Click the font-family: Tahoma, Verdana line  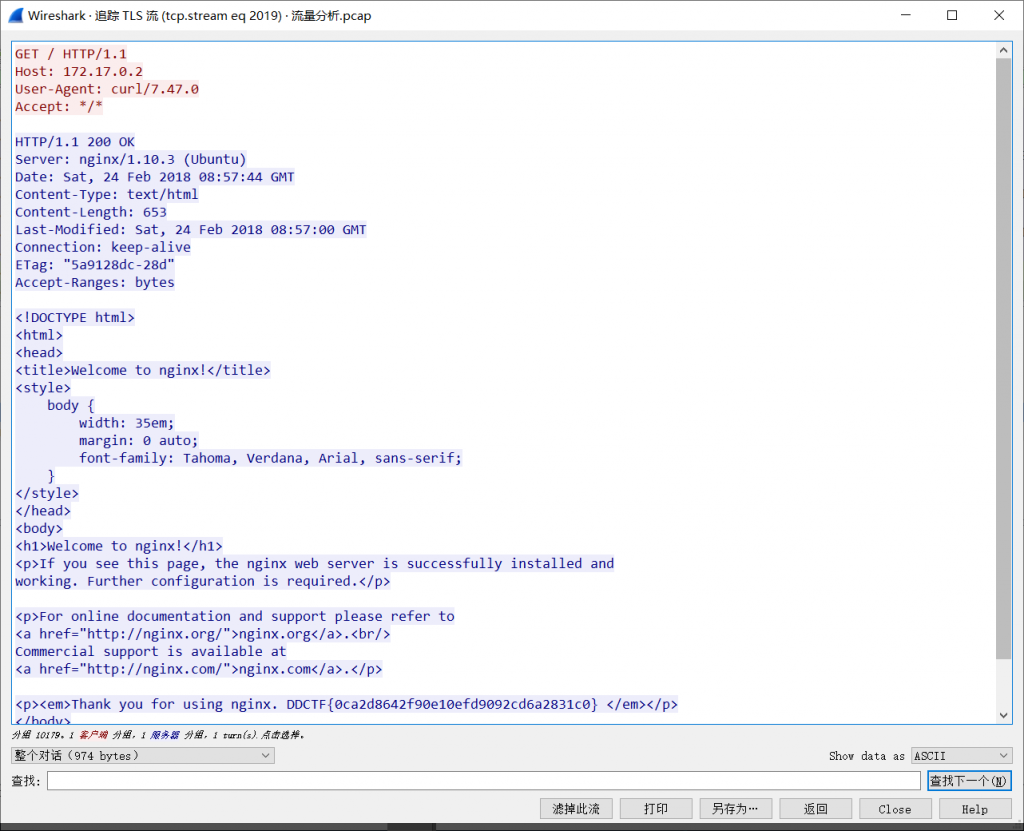270,458
